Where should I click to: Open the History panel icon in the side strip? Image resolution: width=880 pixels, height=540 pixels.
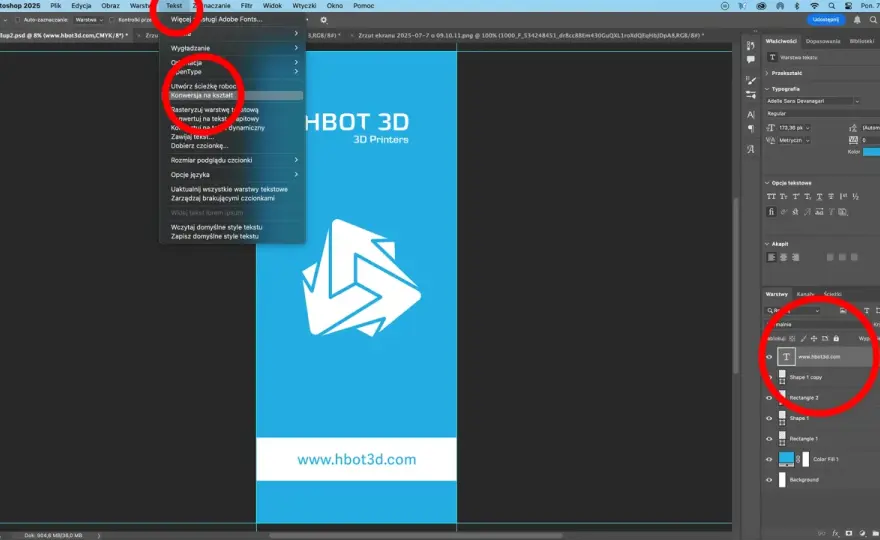point(750,45)
